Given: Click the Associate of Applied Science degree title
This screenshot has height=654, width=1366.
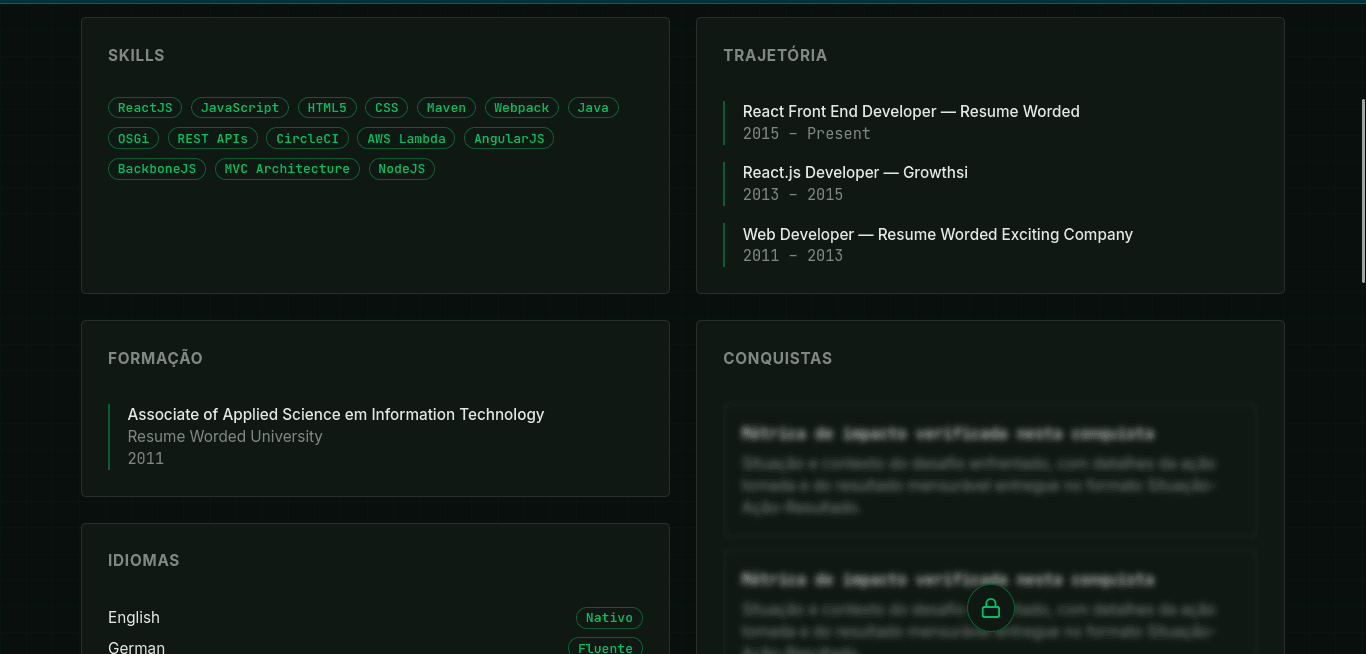Looking at the screenshot, I should point(336,414).
